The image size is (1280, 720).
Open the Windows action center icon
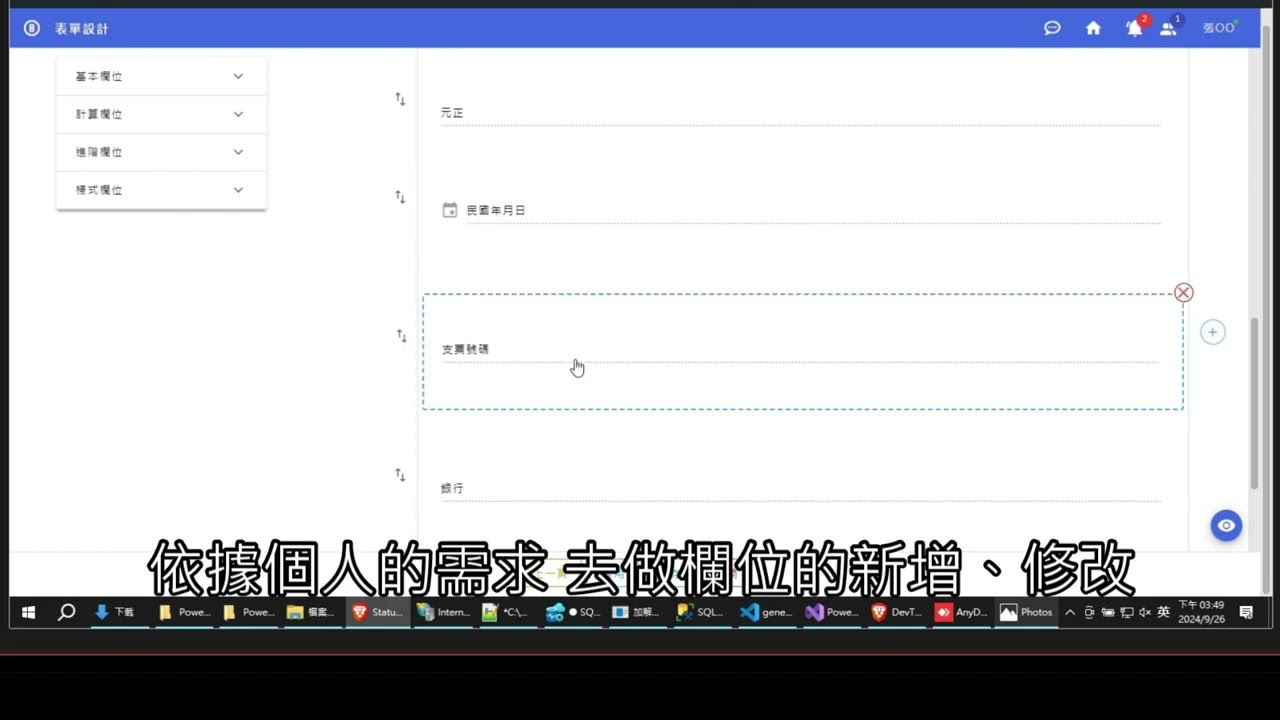click(x=1246, y=612)
